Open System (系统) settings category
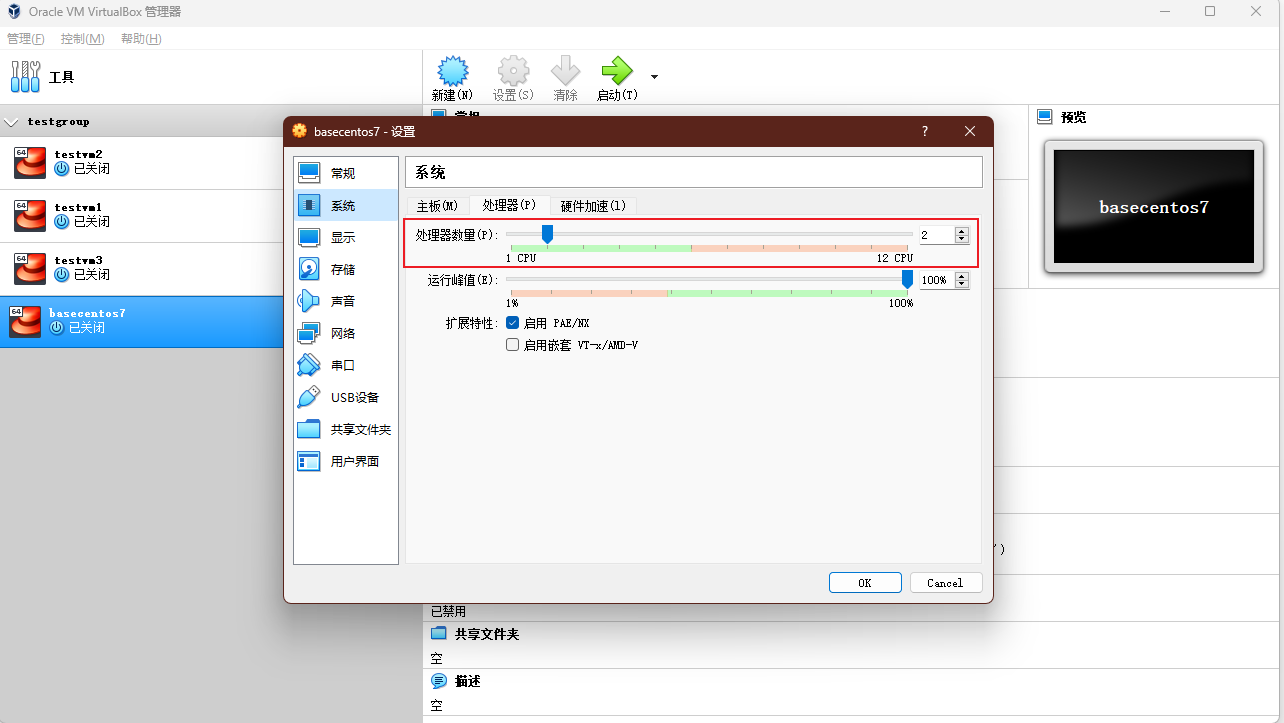This screenshot has height=723, width=1284. click(345, 205)
